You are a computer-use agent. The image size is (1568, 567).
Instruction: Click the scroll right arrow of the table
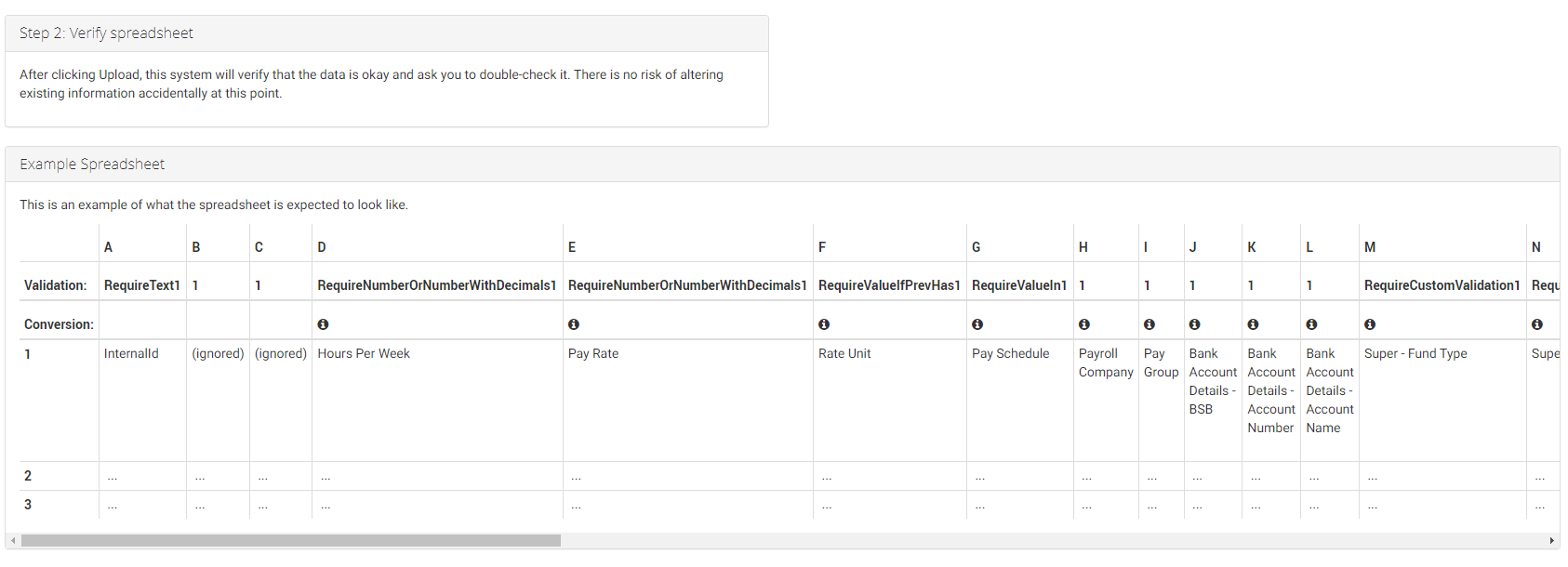coord(1551,541)
